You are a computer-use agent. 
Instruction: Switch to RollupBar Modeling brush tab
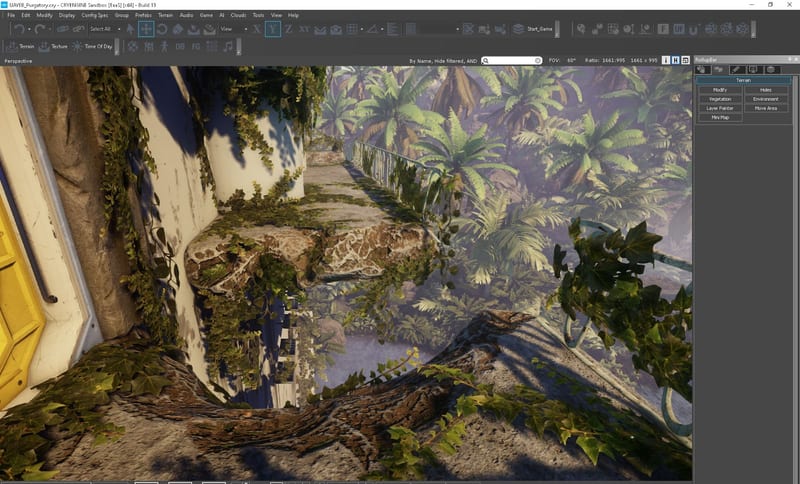click(736, 69)
